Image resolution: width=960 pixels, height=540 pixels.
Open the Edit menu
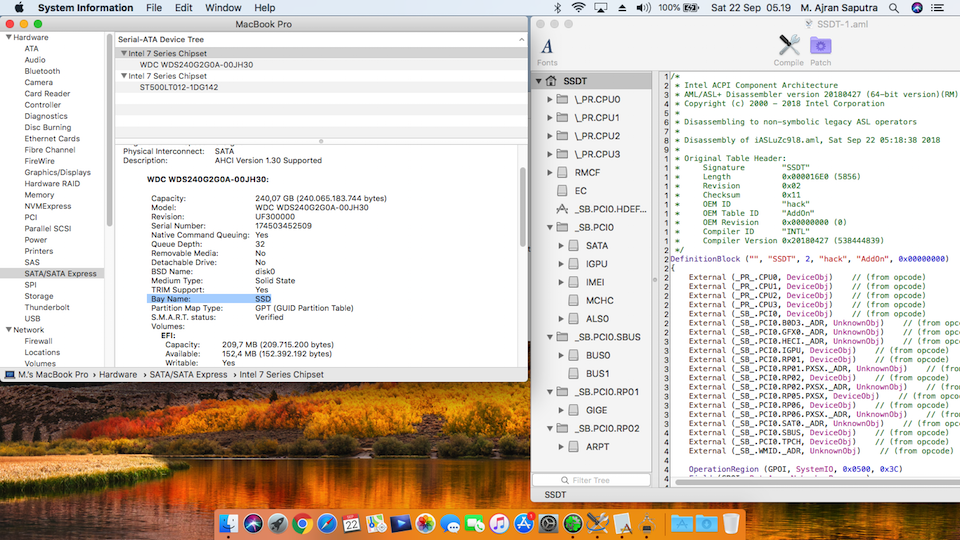pos(183,8)
